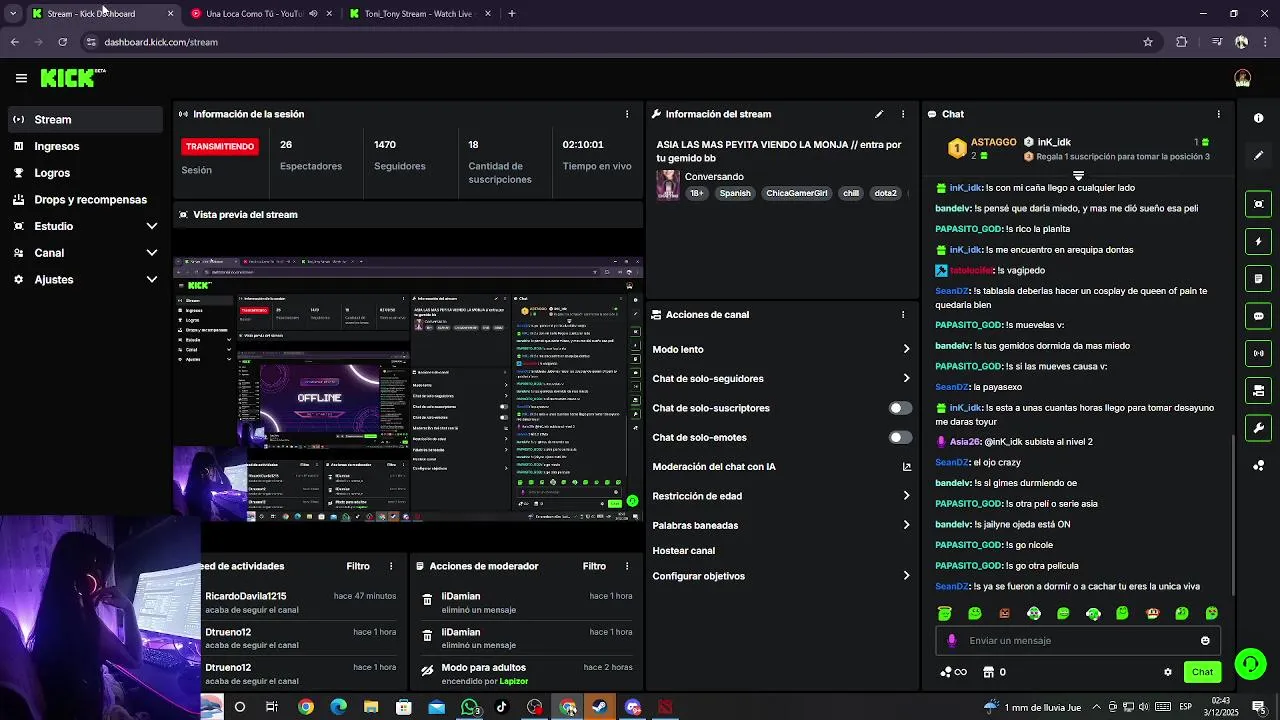Click the dota2 stream tag
Viewport: 1280px width, 720px height.
(885, 193)
